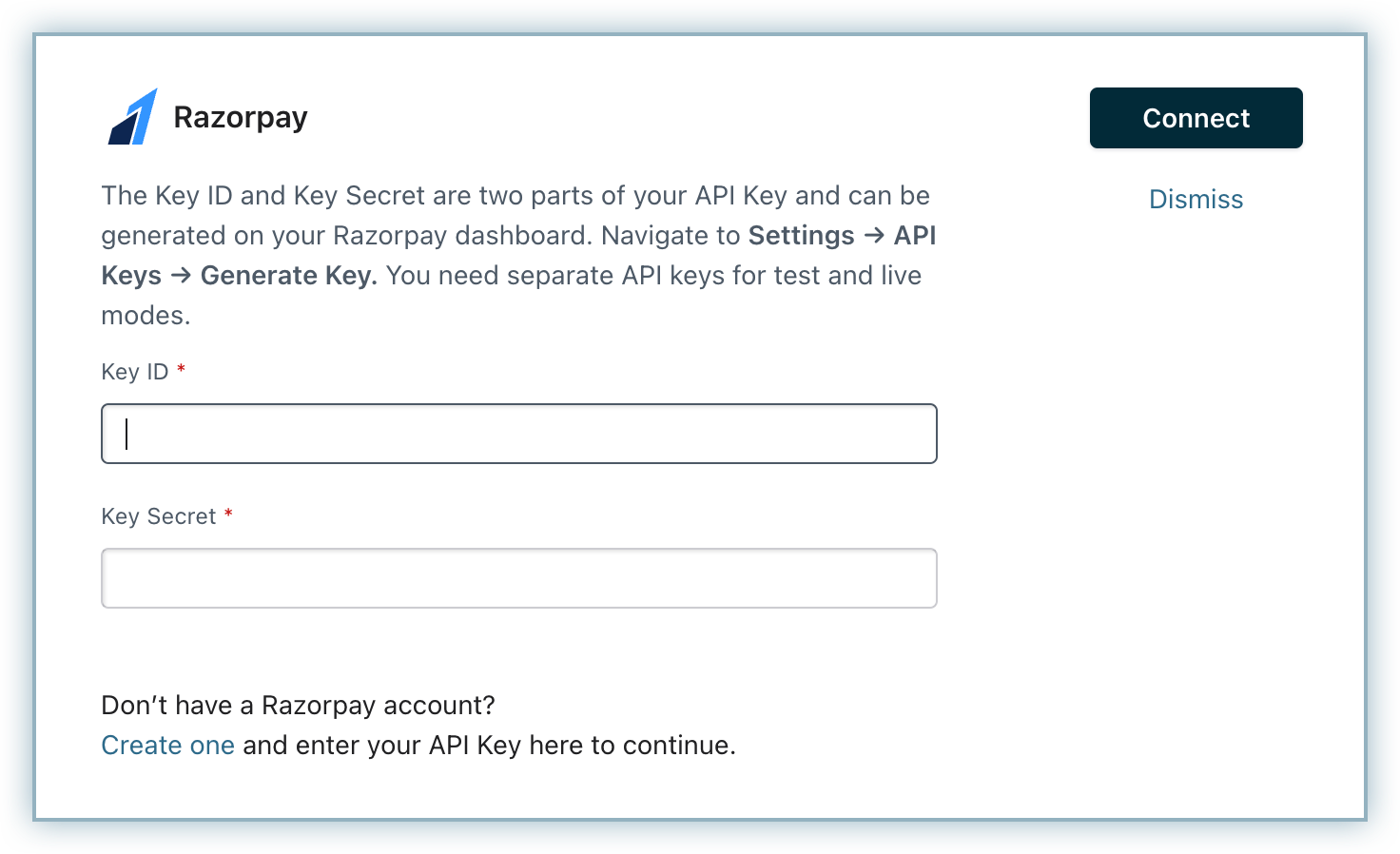Click the red asterisk beside Key ID
Screen dimensions: 1400x854
181,369
